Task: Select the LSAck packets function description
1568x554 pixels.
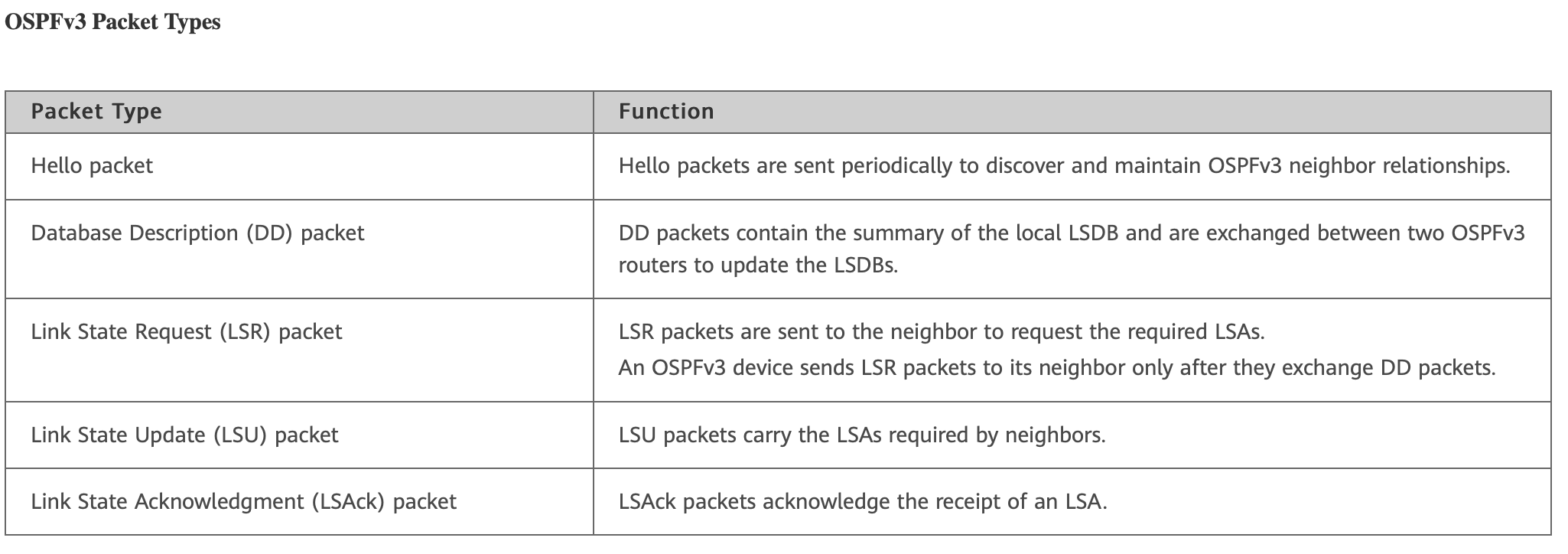Action: [863, 501]
